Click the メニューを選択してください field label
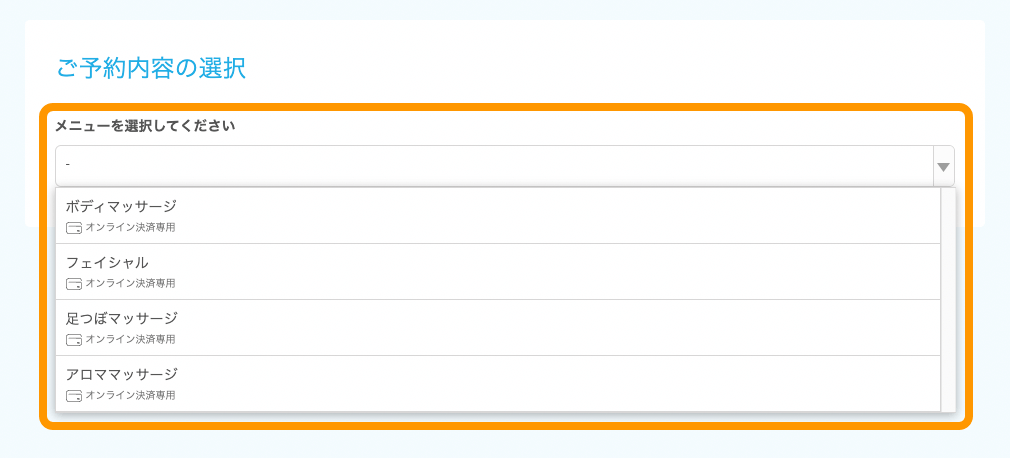1010x458 pixels. (145, 126)
